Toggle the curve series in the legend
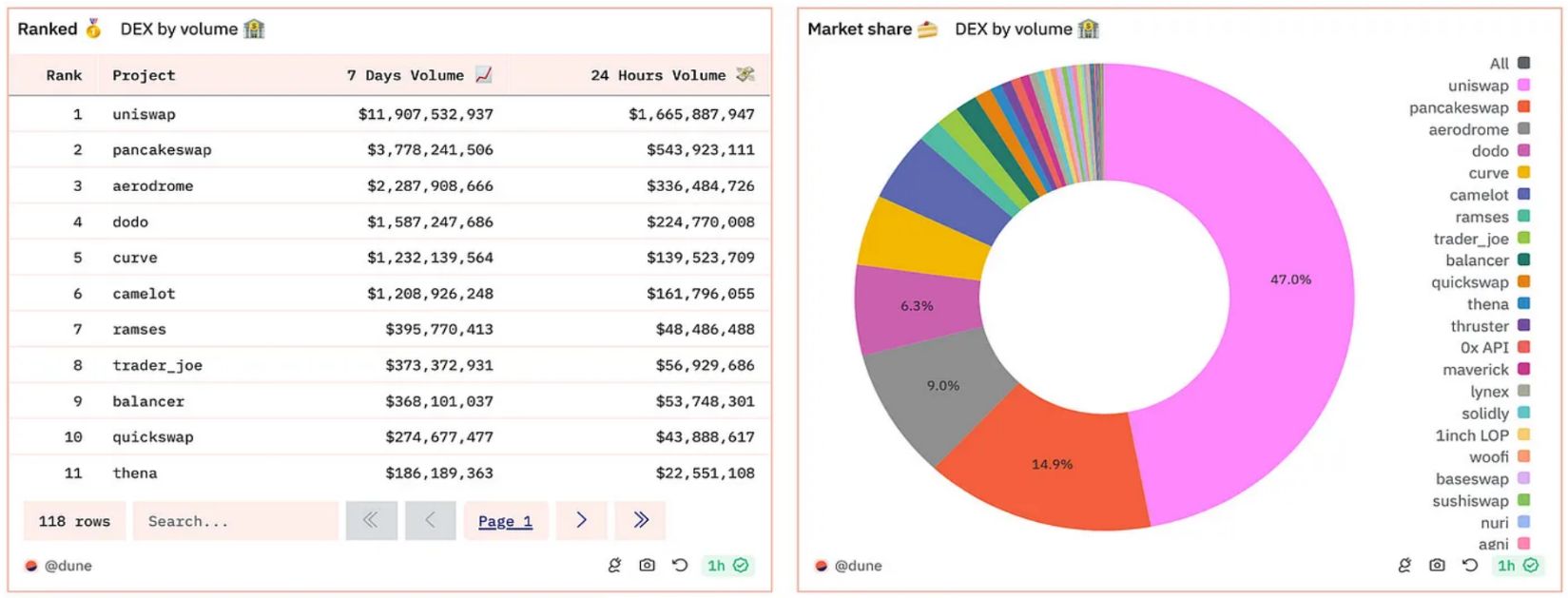This screenshot has width=1568, height=598. [x=1499, y=173]
